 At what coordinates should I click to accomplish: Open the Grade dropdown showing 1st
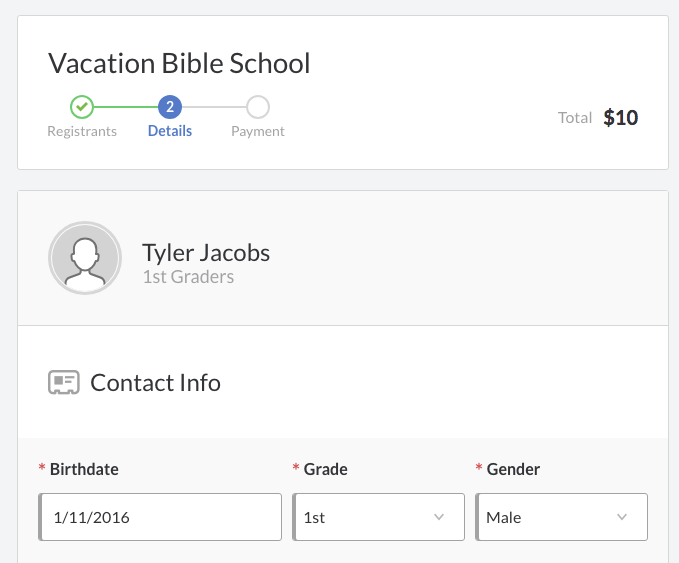[x=378, y=517]
